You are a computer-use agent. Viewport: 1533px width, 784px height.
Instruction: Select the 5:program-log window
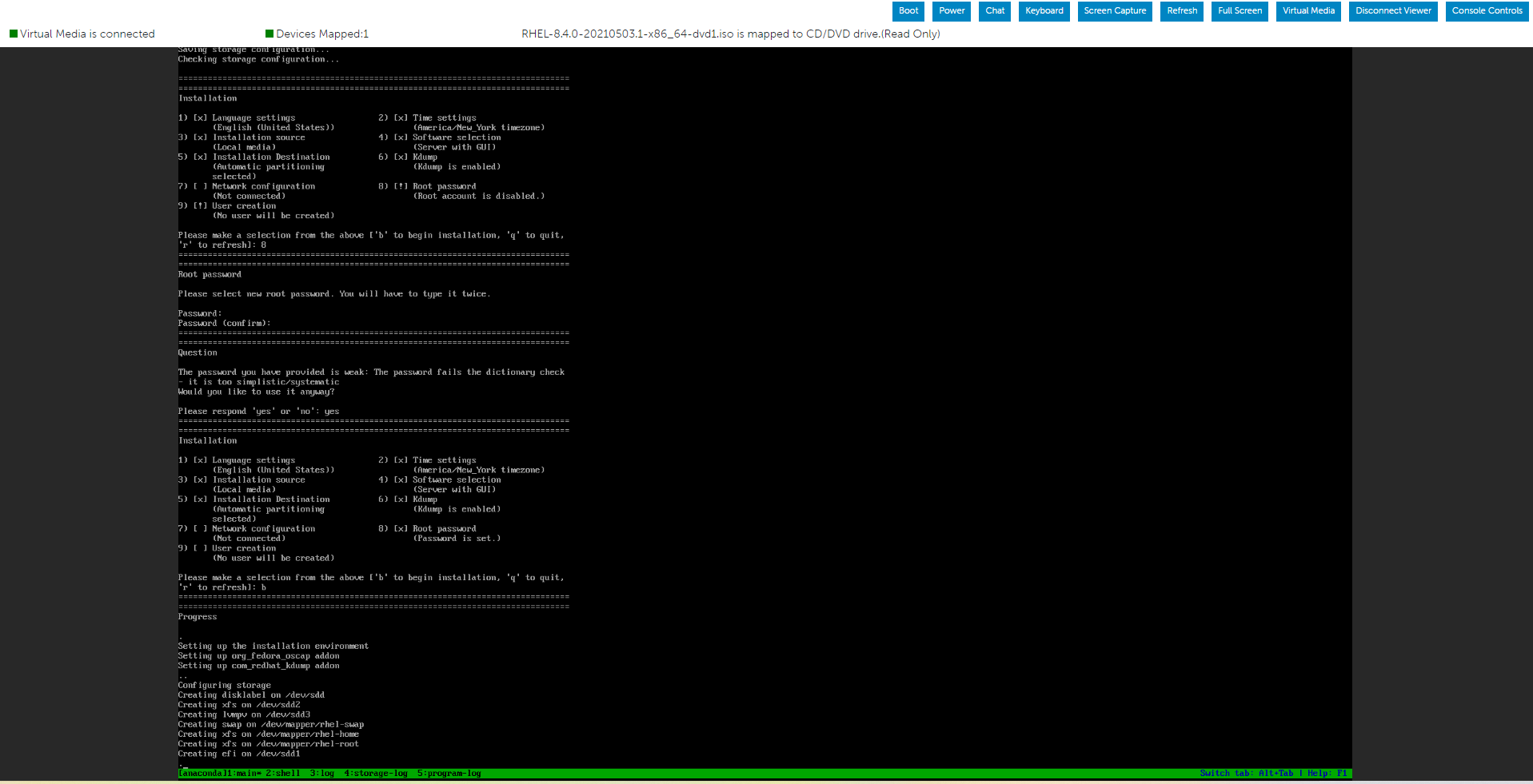(449, 773)
